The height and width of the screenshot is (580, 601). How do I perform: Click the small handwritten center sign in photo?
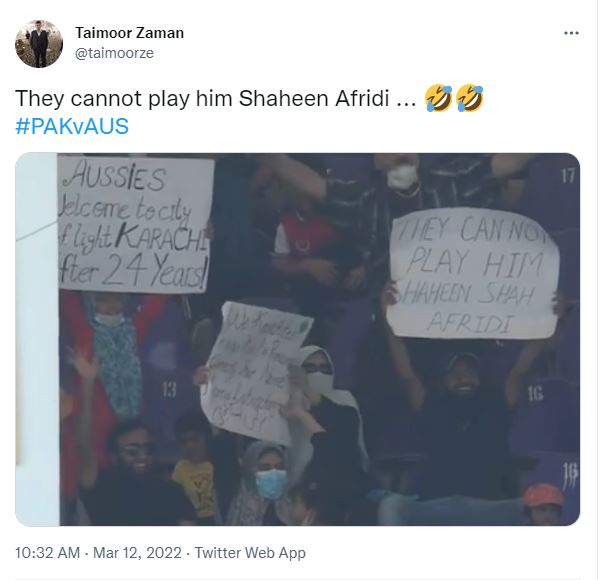pyautogui.click(x=253, y=370)
